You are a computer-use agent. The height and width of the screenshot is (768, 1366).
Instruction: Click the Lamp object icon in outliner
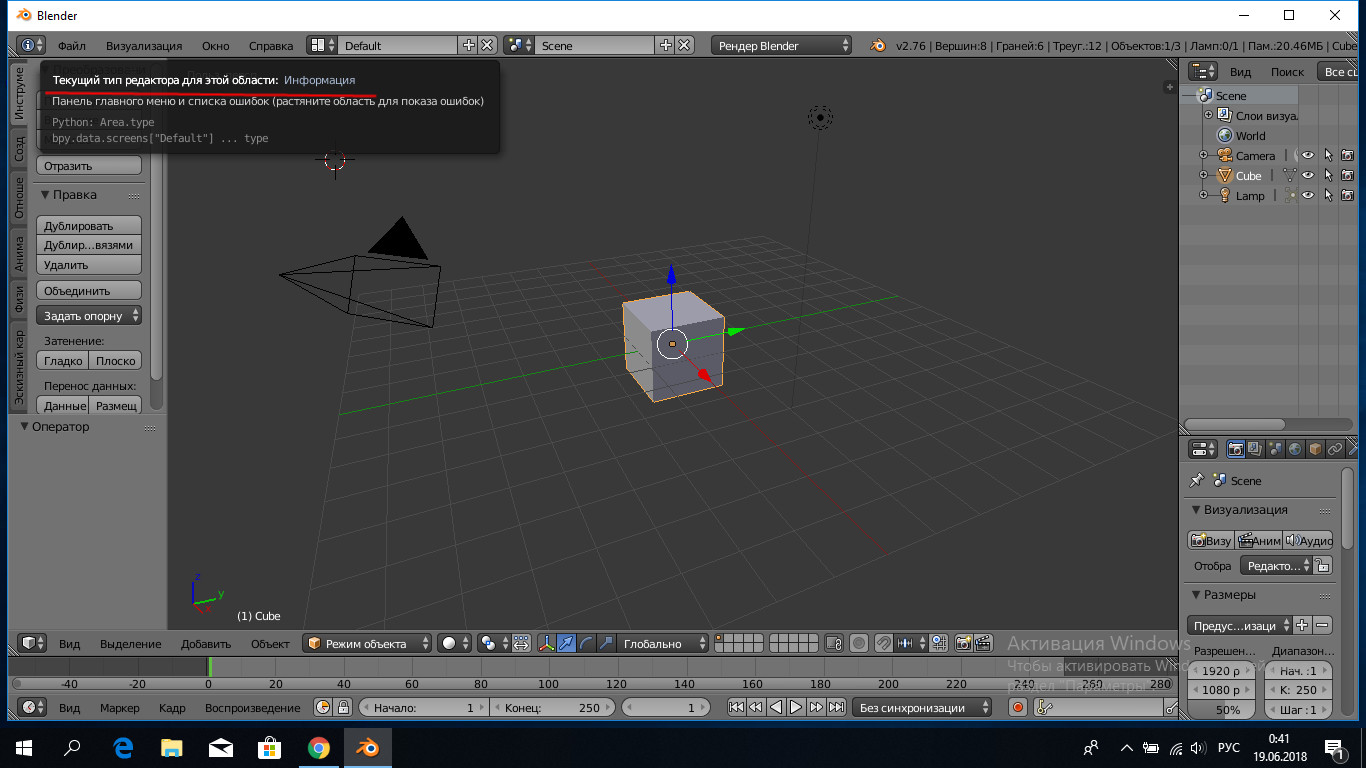tap(1225, 195)
